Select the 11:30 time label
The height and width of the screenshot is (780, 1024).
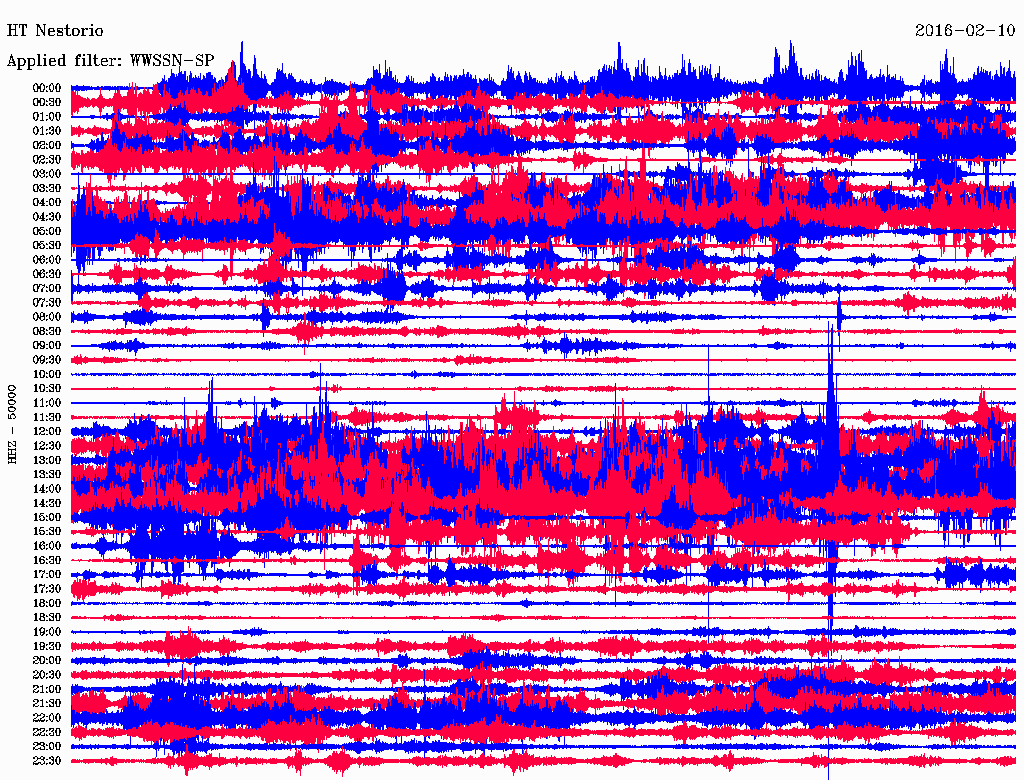(47, 417)
